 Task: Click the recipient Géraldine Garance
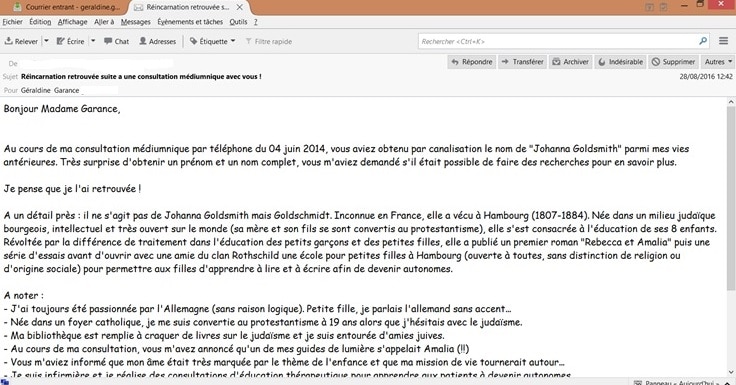[x=50, y=90]
